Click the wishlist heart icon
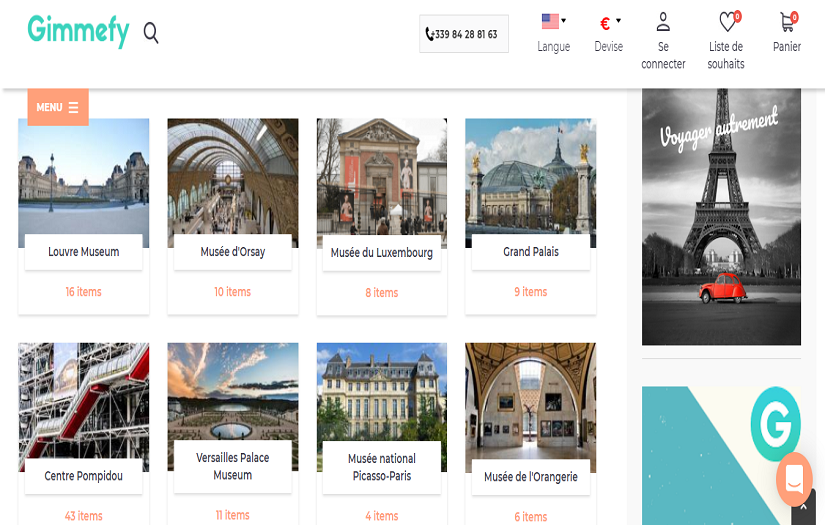Screen dimensions: 825x525 (x=728, y=22)
